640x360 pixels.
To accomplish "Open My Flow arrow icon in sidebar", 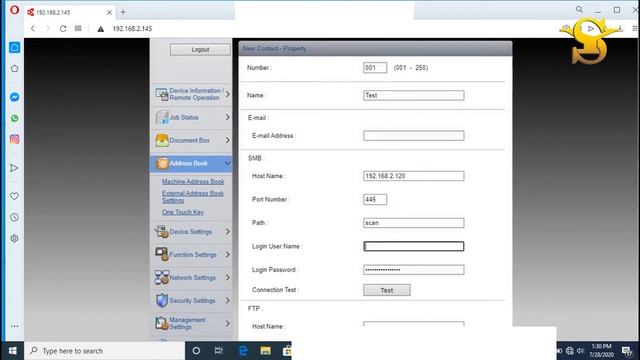I will click(x=14, y=168).
